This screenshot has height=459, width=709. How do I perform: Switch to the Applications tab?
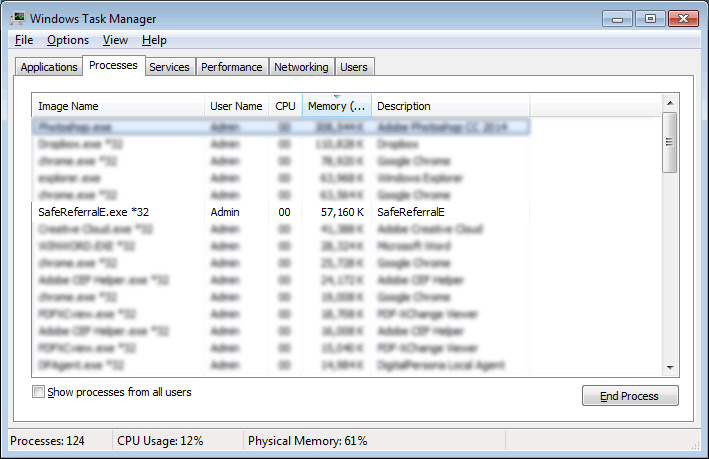tap(48, 67)
